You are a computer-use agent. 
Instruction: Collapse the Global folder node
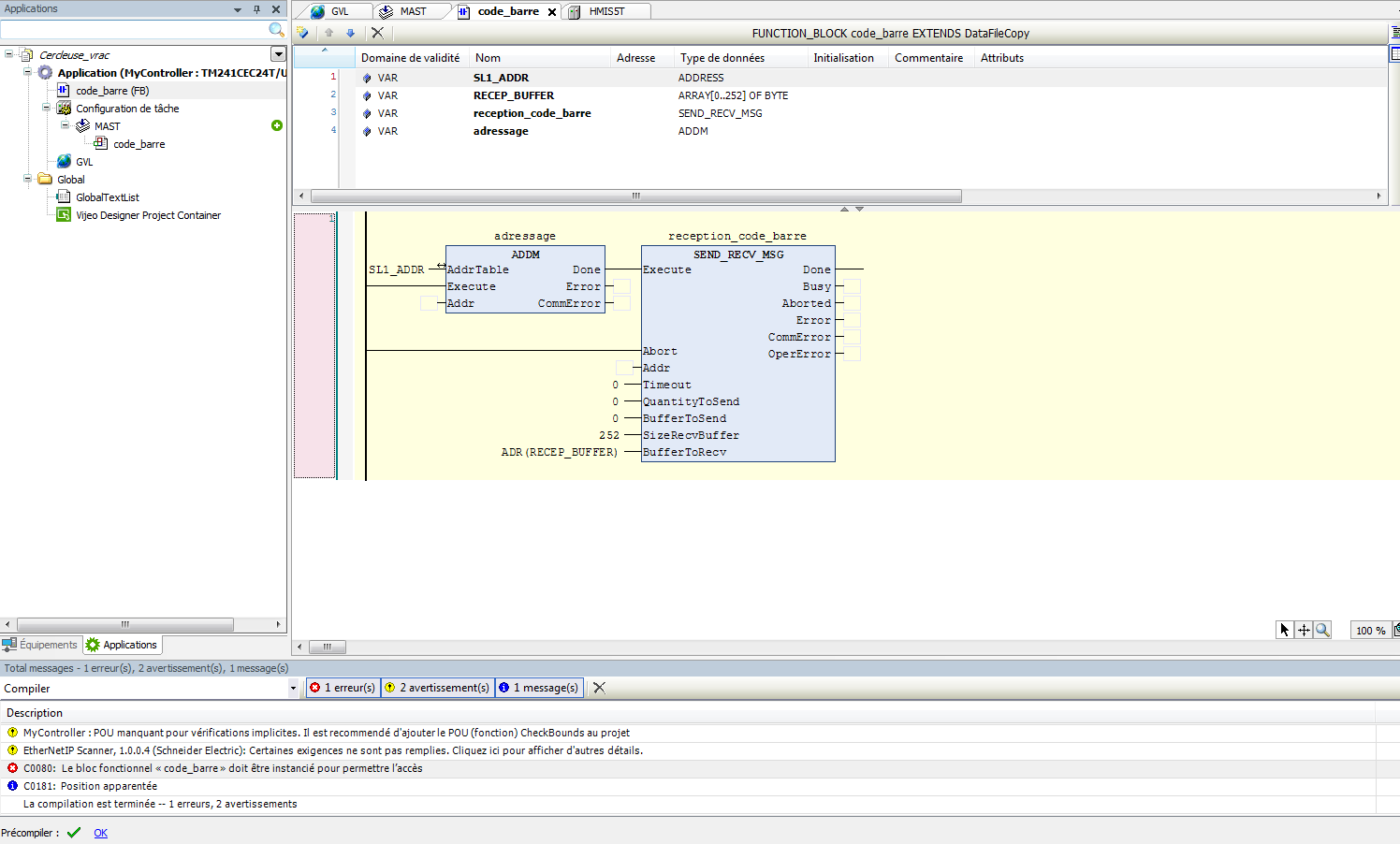click(x=28, y=179)
